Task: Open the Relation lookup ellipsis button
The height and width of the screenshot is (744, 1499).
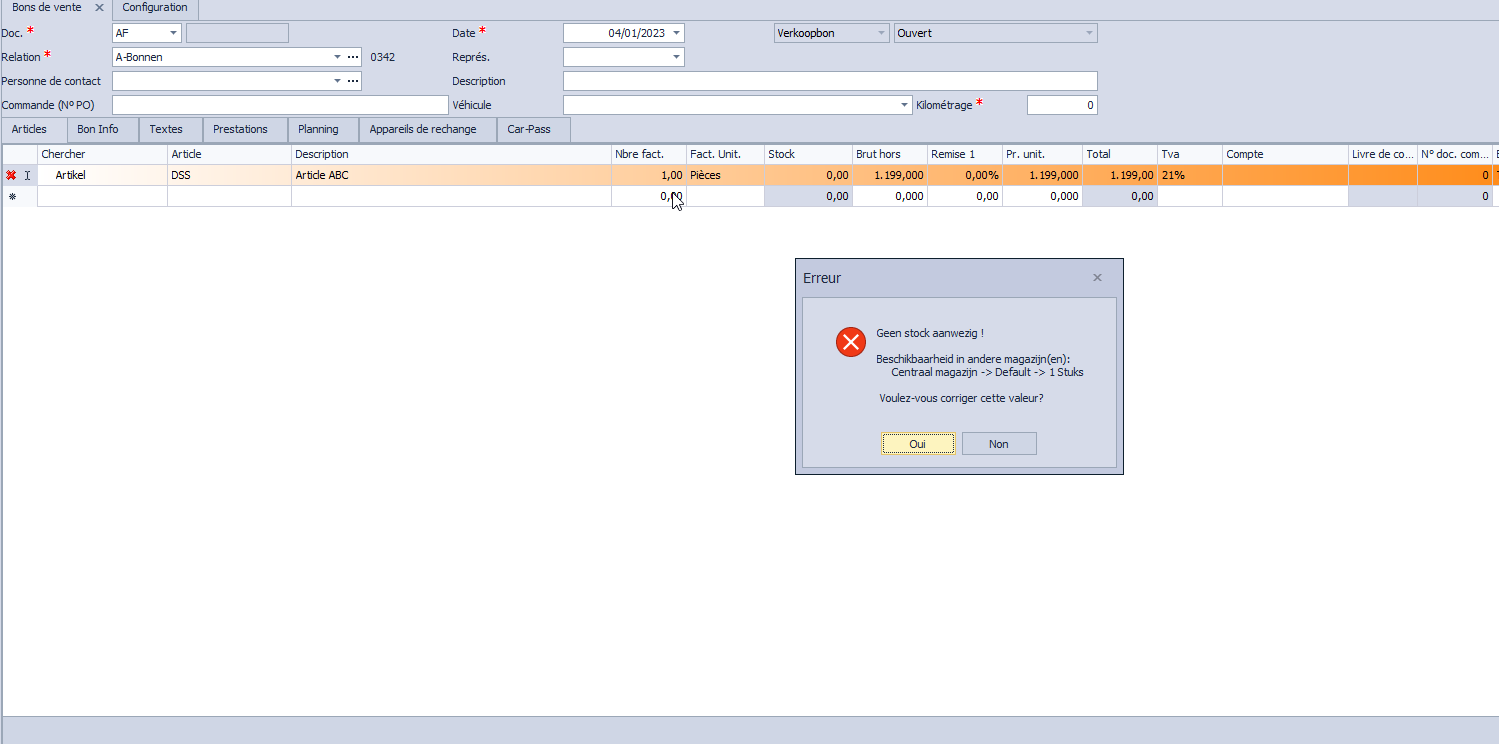Action: [353, 57]
